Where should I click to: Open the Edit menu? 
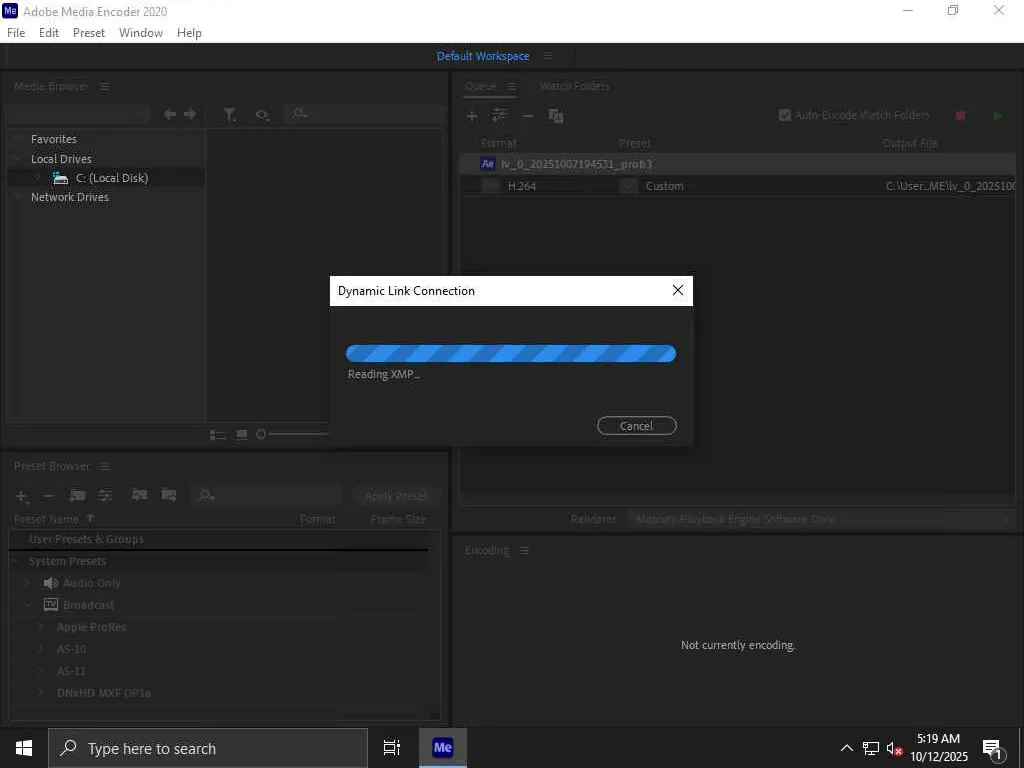tap(48, 33)
